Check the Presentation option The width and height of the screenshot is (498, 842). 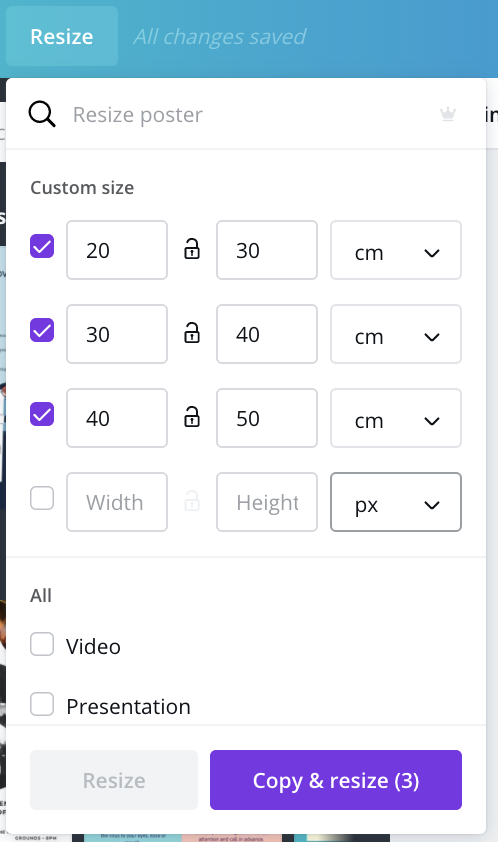click(x=42, y=704)
